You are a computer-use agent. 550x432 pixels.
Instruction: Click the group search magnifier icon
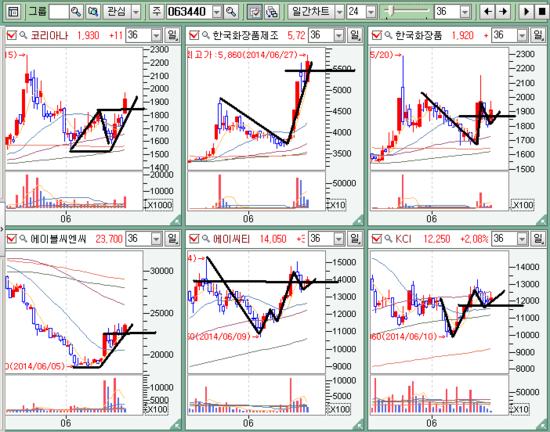click(x=76, y=12)
